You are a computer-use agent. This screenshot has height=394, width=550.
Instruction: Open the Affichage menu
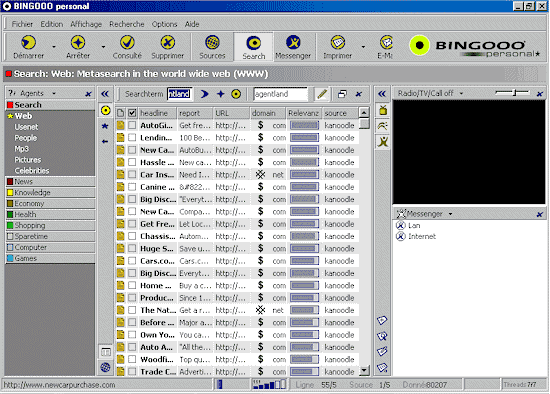[x=86, y=24]
